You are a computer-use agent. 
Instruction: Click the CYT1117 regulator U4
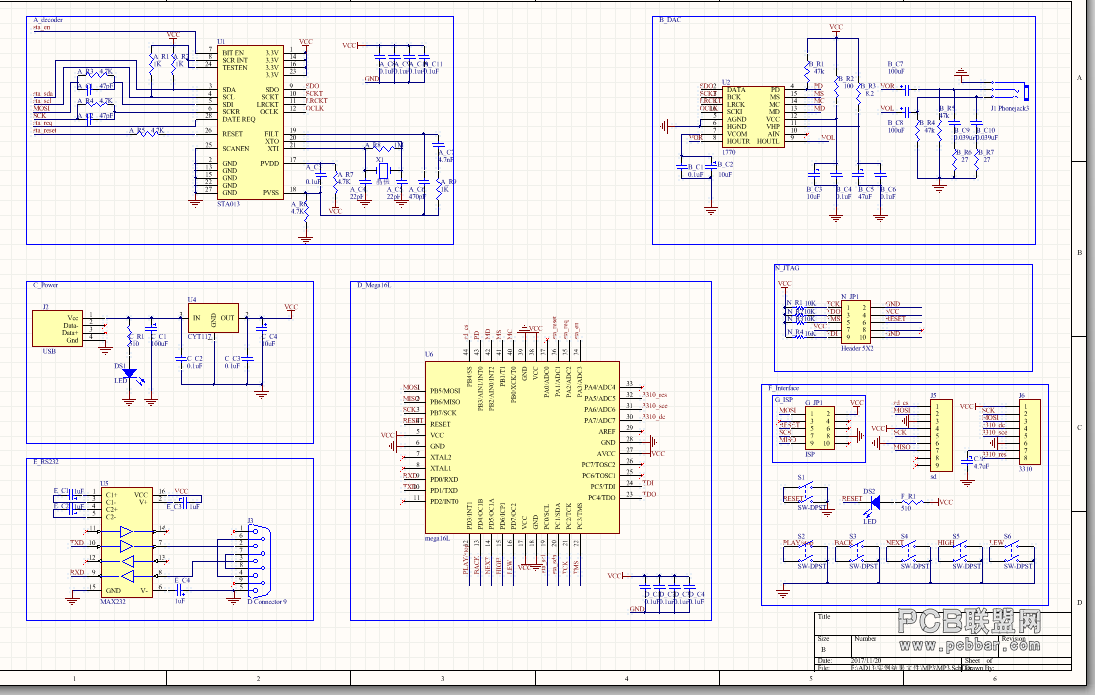pyautogui.click(x=213, y=318)
